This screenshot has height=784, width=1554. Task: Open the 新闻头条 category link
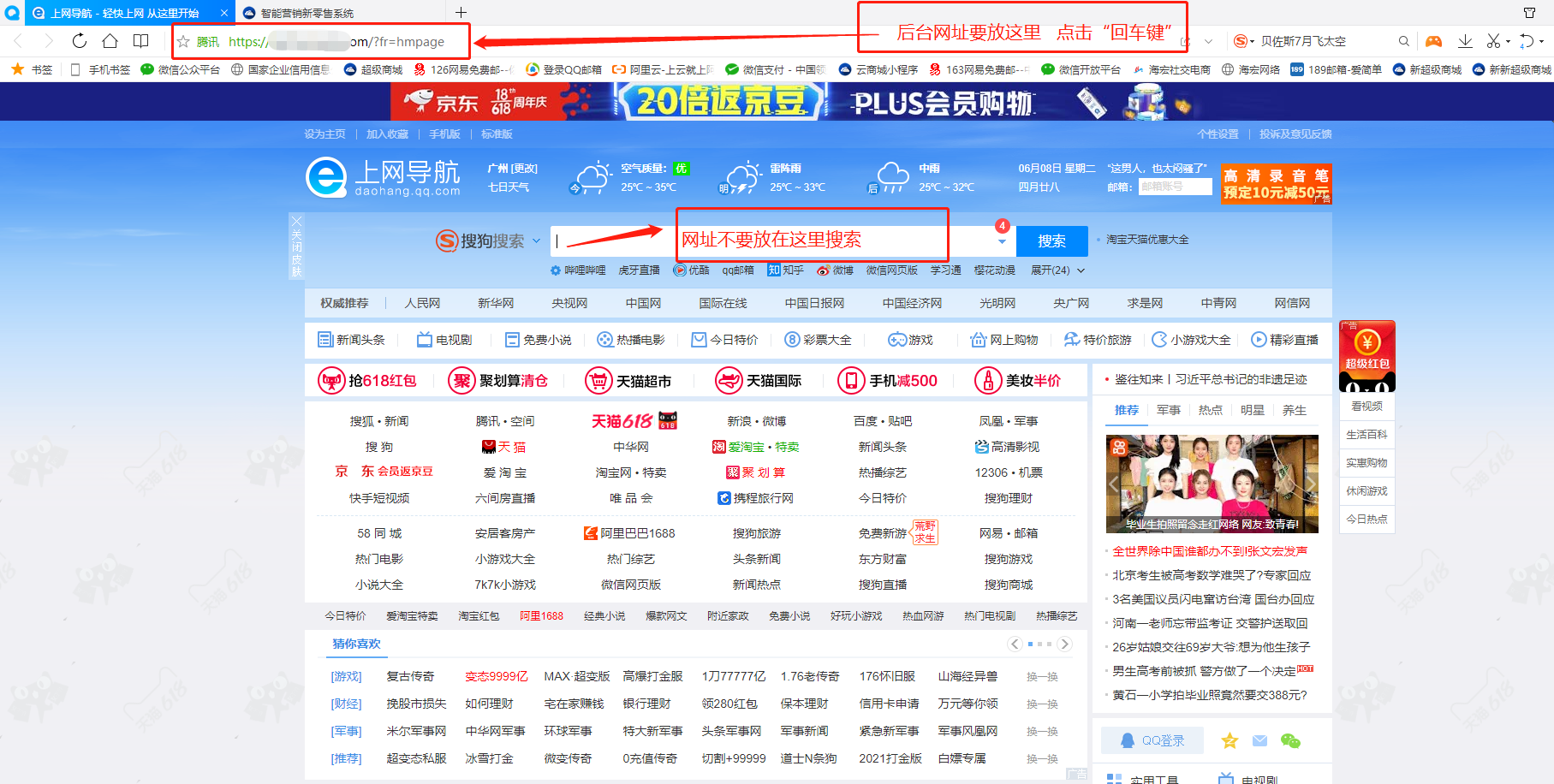pyautogui.click(x=351, y=340)
